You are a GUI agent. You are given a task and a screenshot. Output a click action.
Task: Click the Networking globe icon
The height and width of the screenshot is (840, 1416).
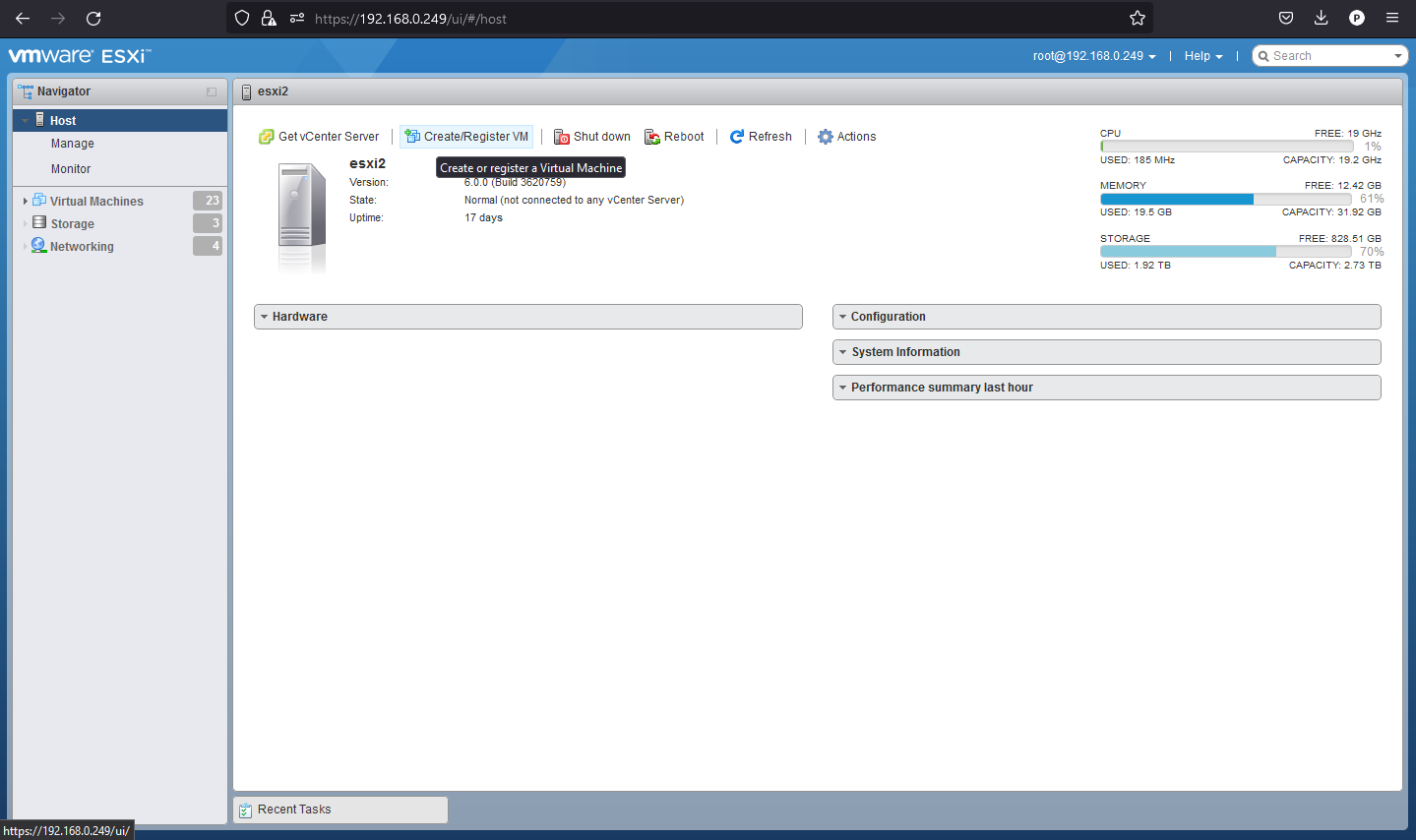[x=38, y=246]
